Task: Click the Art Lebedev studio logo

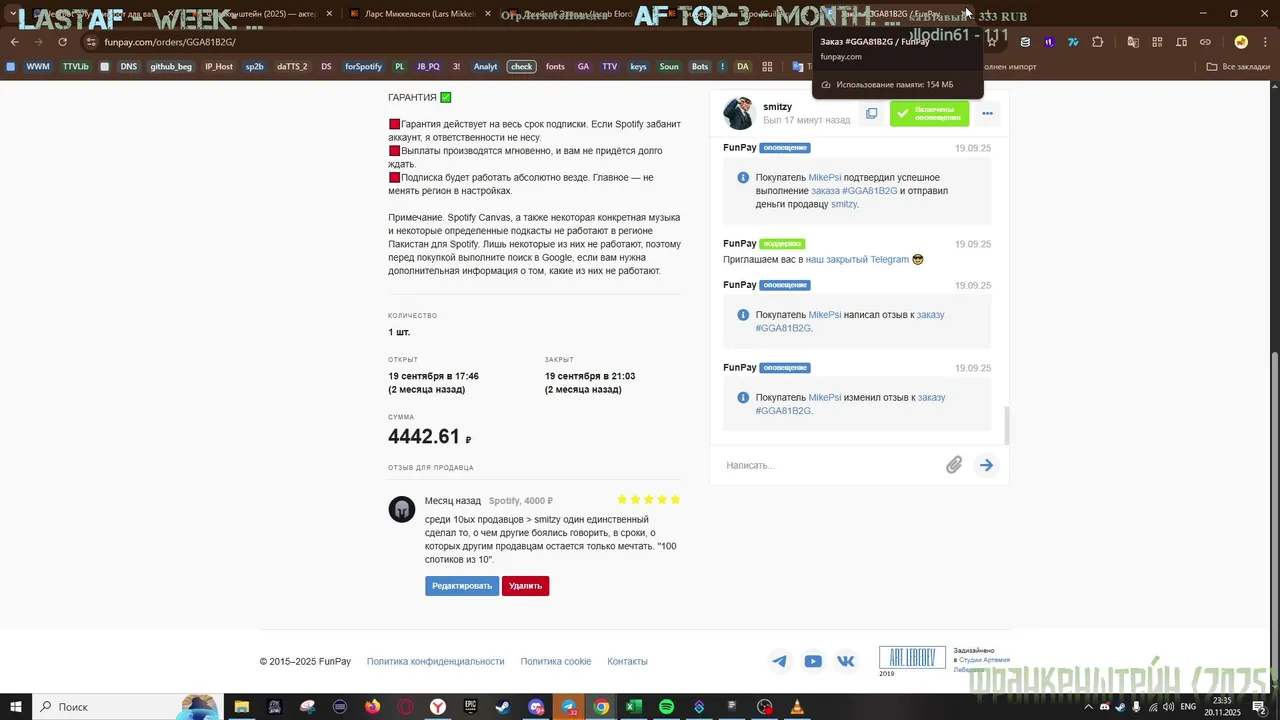Action: [x=912, y=658]
